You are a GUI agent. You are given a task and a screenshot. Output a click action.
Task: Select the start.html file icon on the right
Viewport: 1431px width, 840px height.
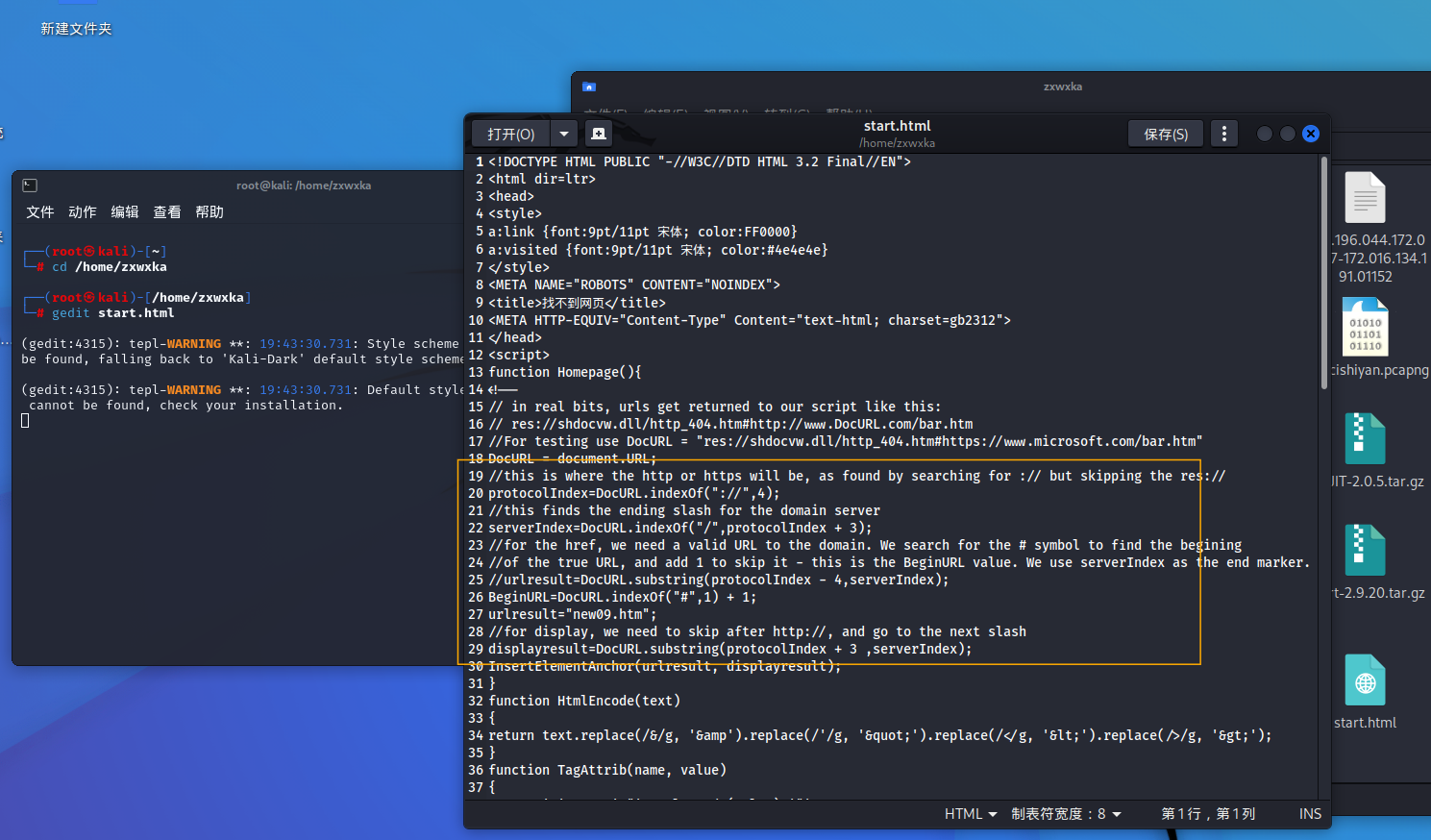[x=1365, y=680]
